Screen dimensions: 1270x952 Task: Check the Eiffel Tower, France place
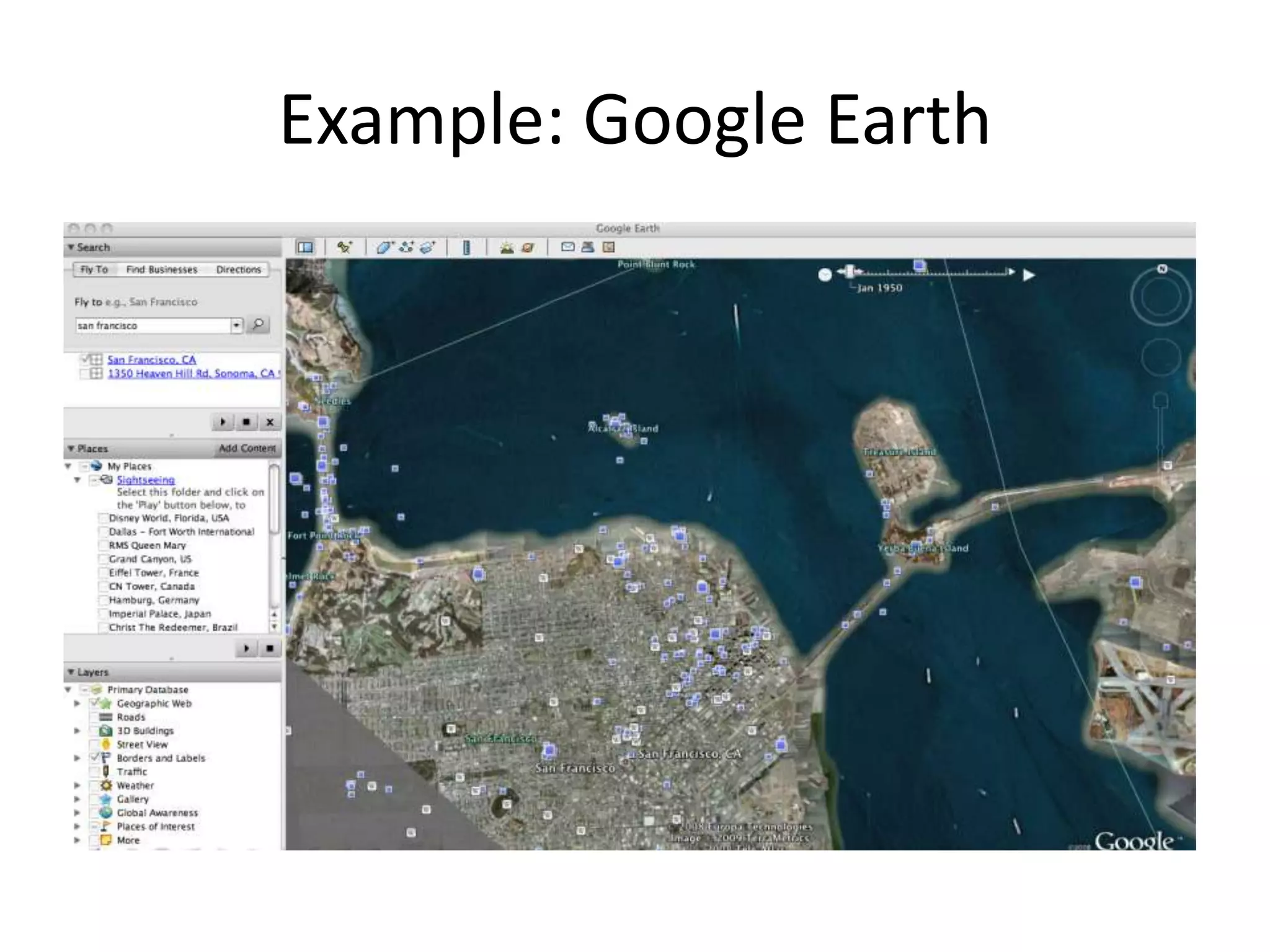[x=104, y=573]
